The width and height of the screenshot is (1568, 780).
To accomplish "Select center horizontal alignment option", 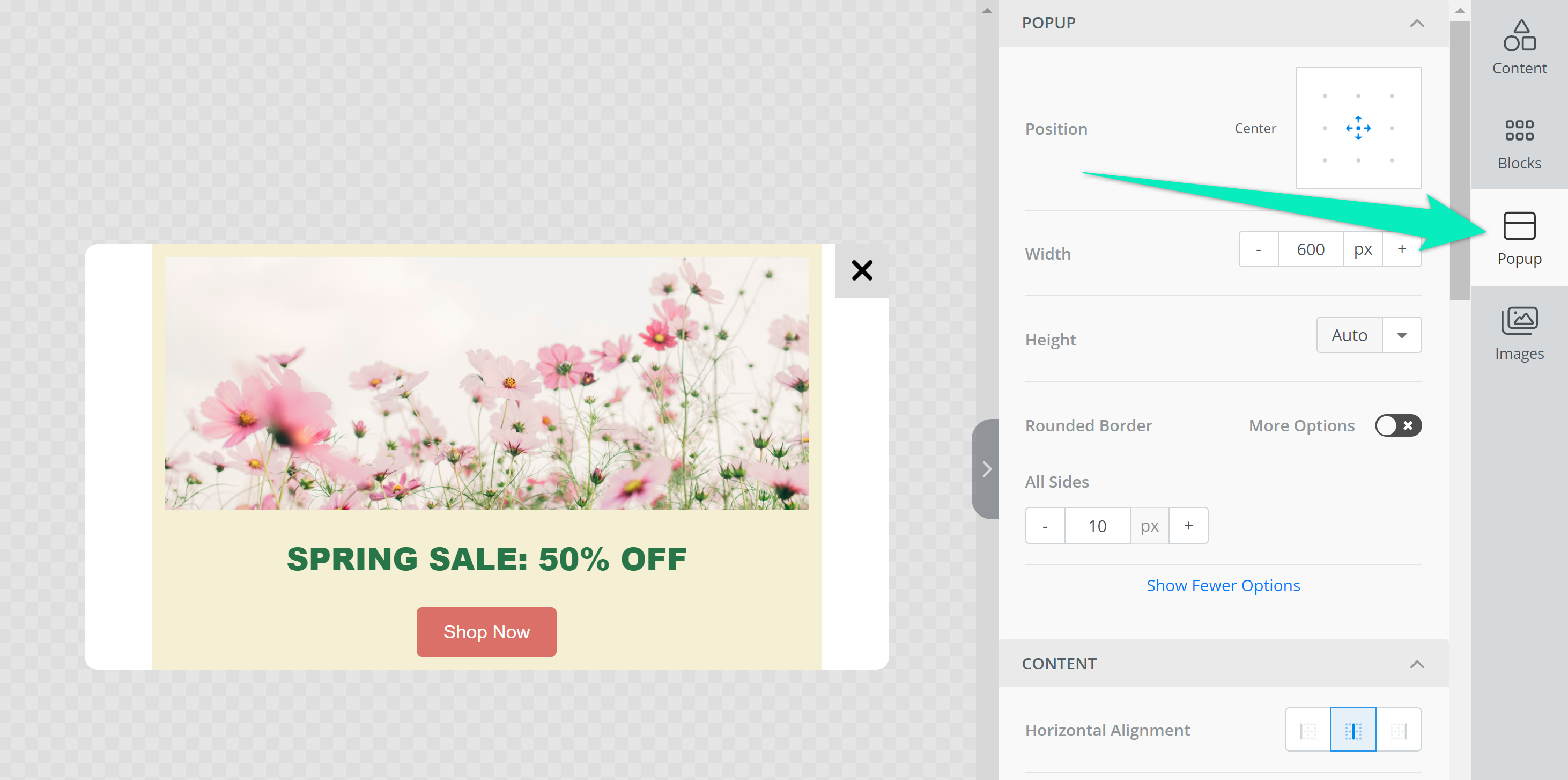I will [1352, 730].
